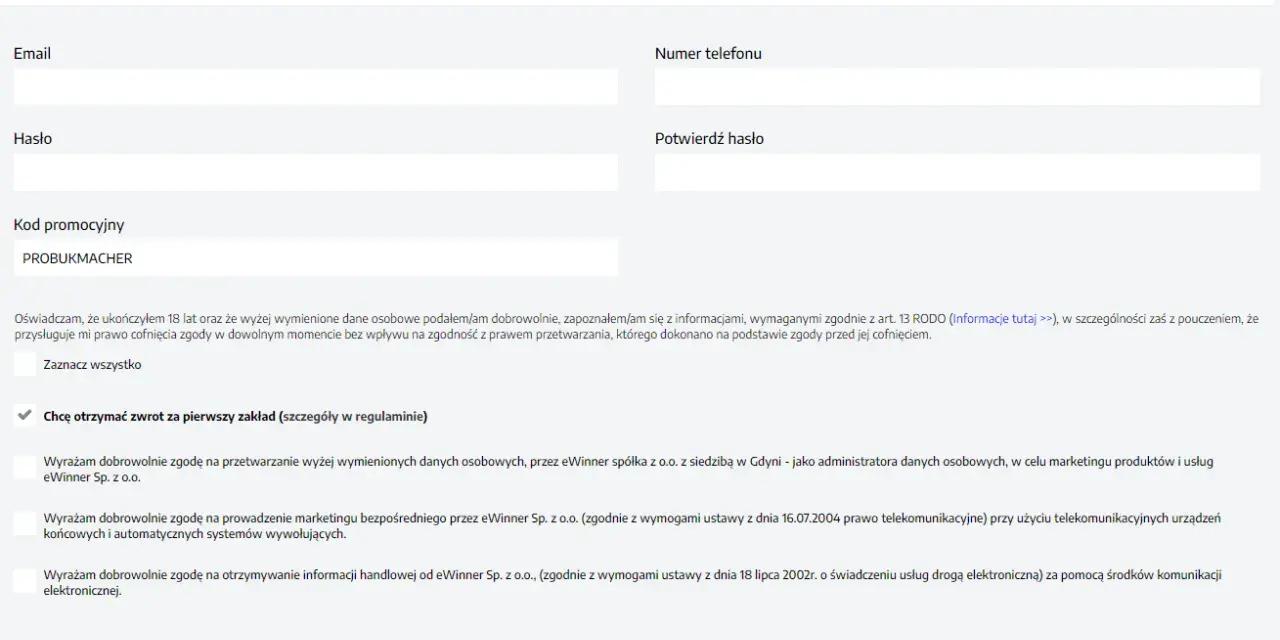Click the promo code field containing PROBUKMACHER

(315, 258)
